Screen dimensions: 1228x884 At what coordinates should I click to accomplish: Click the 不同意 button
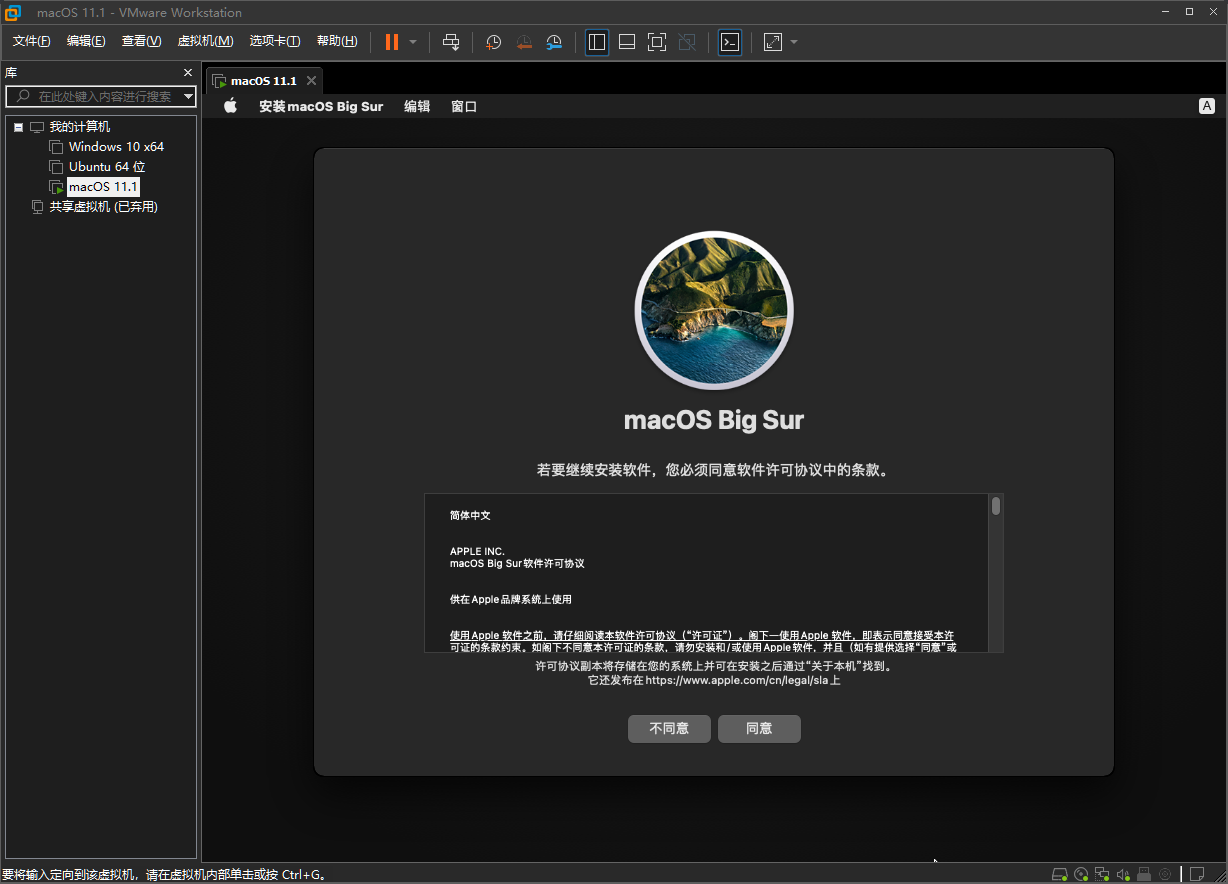coord(669,729)
